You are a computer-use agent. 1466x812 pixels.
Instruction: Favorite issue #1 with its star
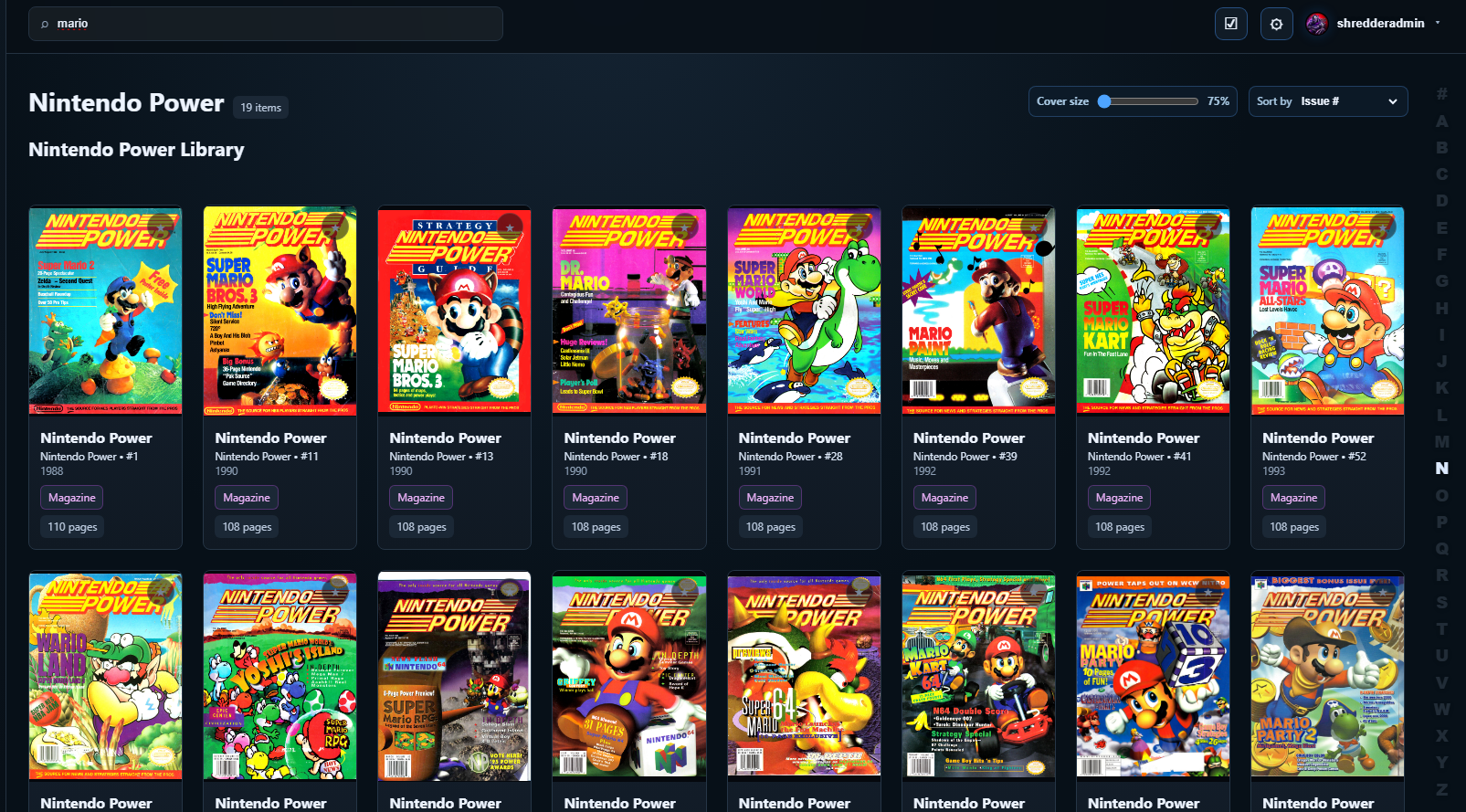pyautogui.click(x=161, y=227)
